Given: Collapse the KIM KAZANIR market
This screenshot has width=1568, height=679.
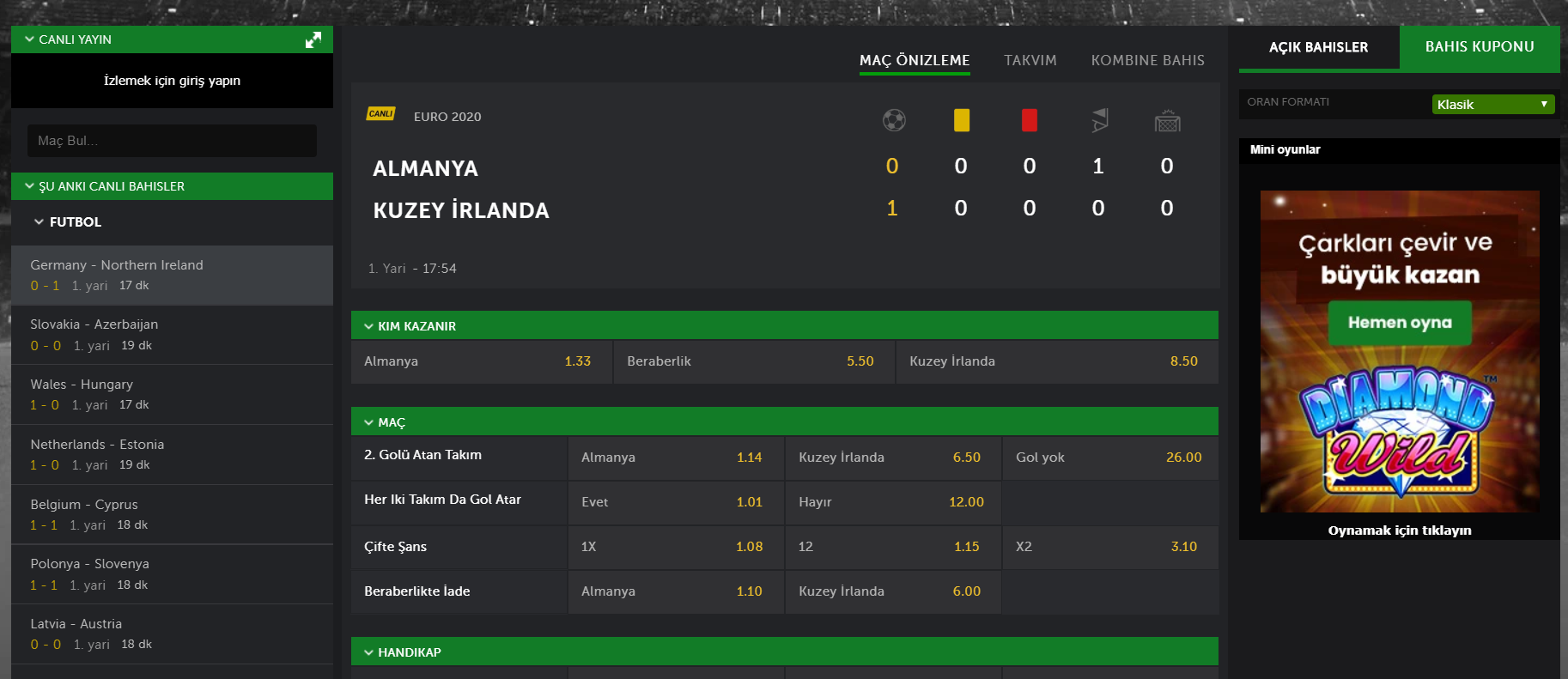Looking at the screenshot, I should [368, 326].
